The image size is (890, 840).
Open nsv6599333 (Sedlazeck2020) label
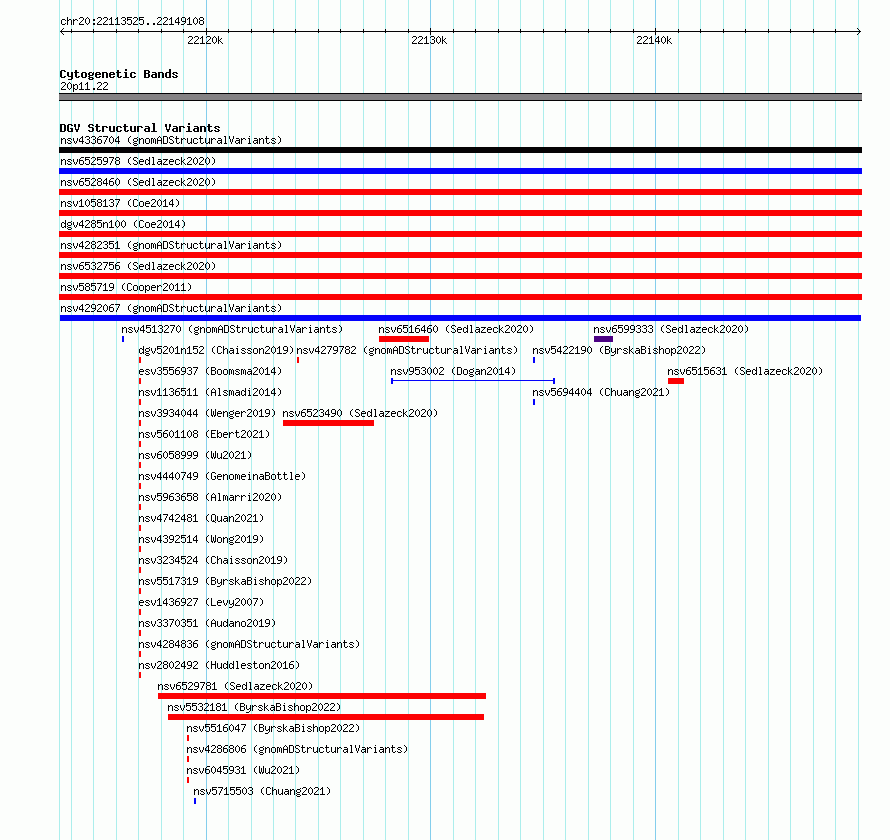pyautogui.click(x=671, y=329)
